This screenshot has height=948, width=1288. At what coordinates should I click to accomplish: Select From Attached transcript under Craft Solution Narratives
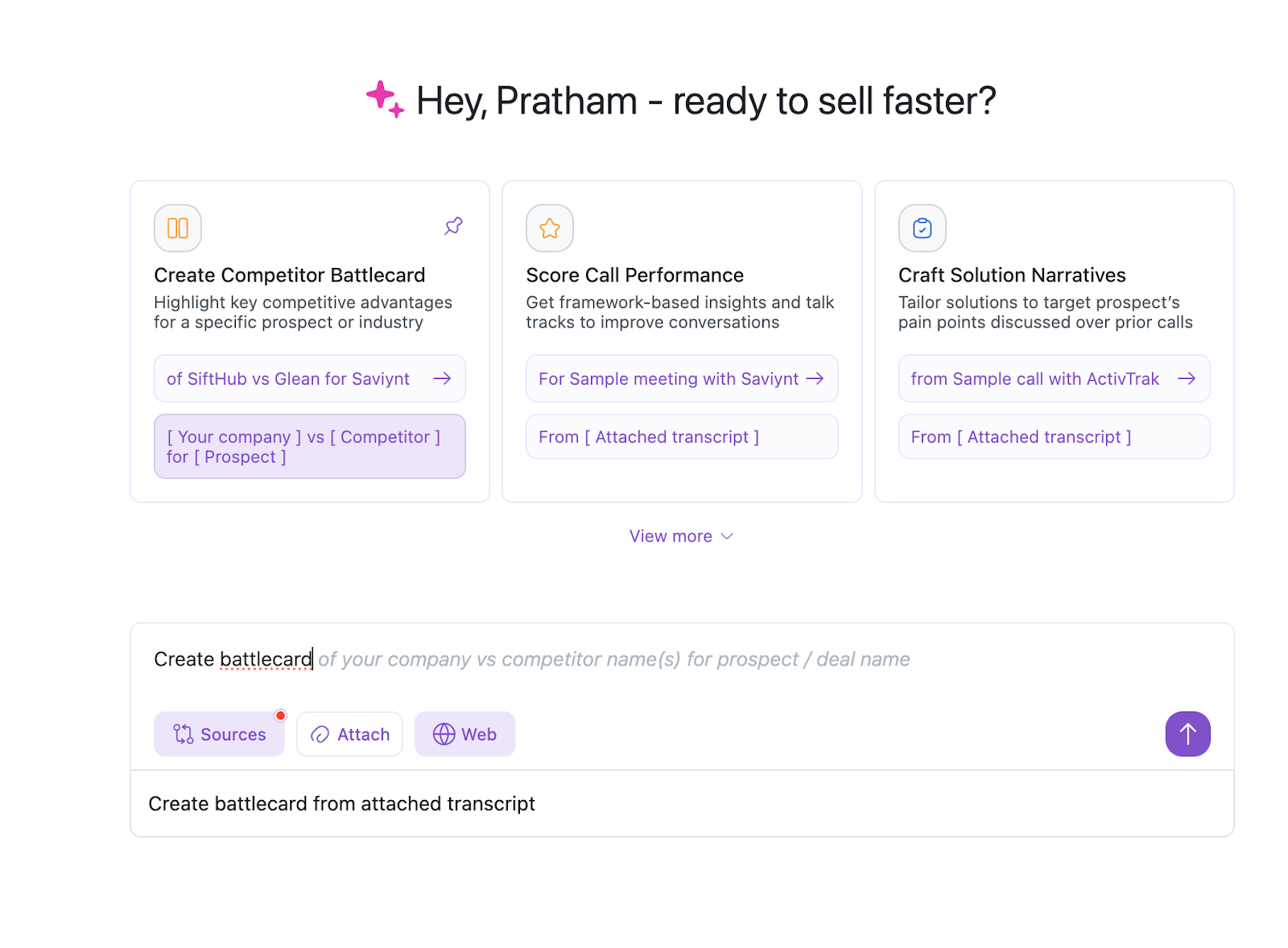coord(1053,437)
